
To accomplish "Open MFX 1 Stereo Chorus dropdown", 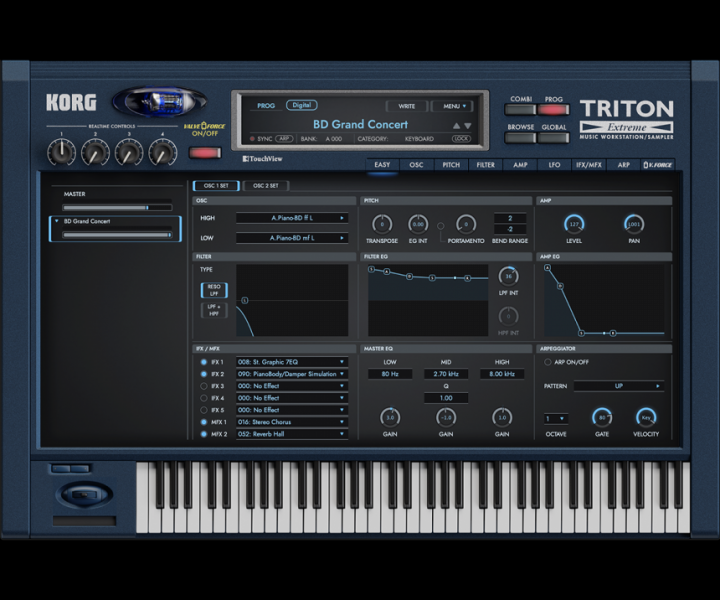I will 292,421.
